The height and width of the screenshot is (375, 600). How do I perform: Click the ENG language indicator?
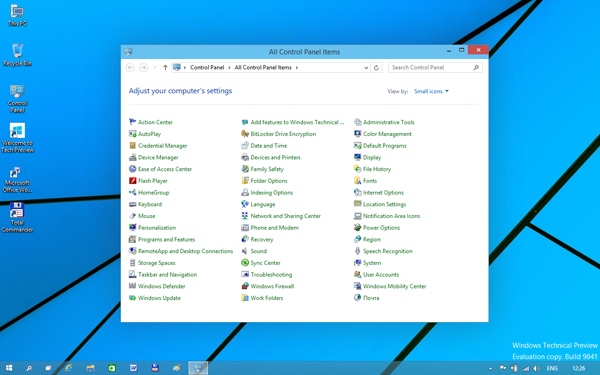552,368
